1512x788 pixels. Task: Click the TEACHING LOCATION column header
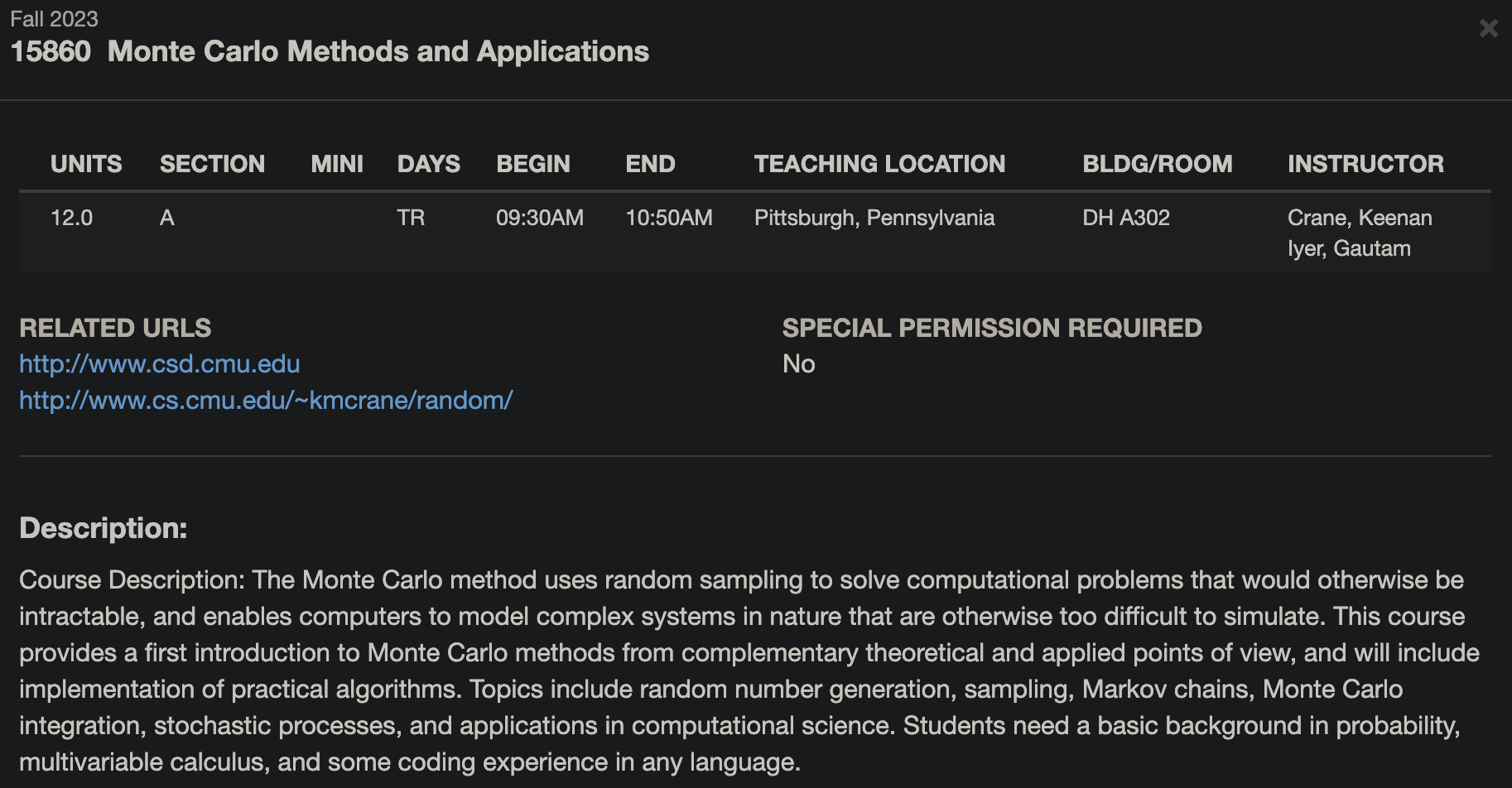click(x=879, y=164)
